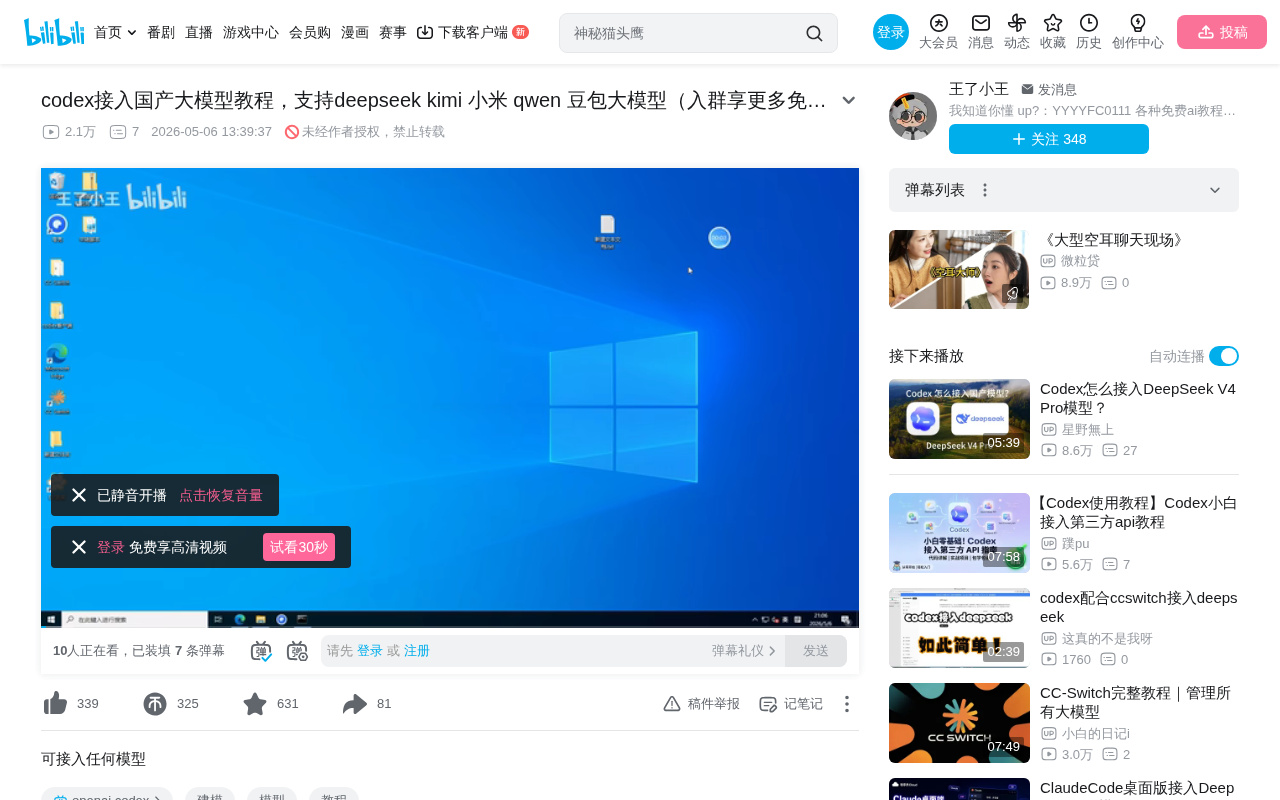This screenshot has height=800, width=1280.
Task: Click the 登录 round button
Action: (891, 32)
